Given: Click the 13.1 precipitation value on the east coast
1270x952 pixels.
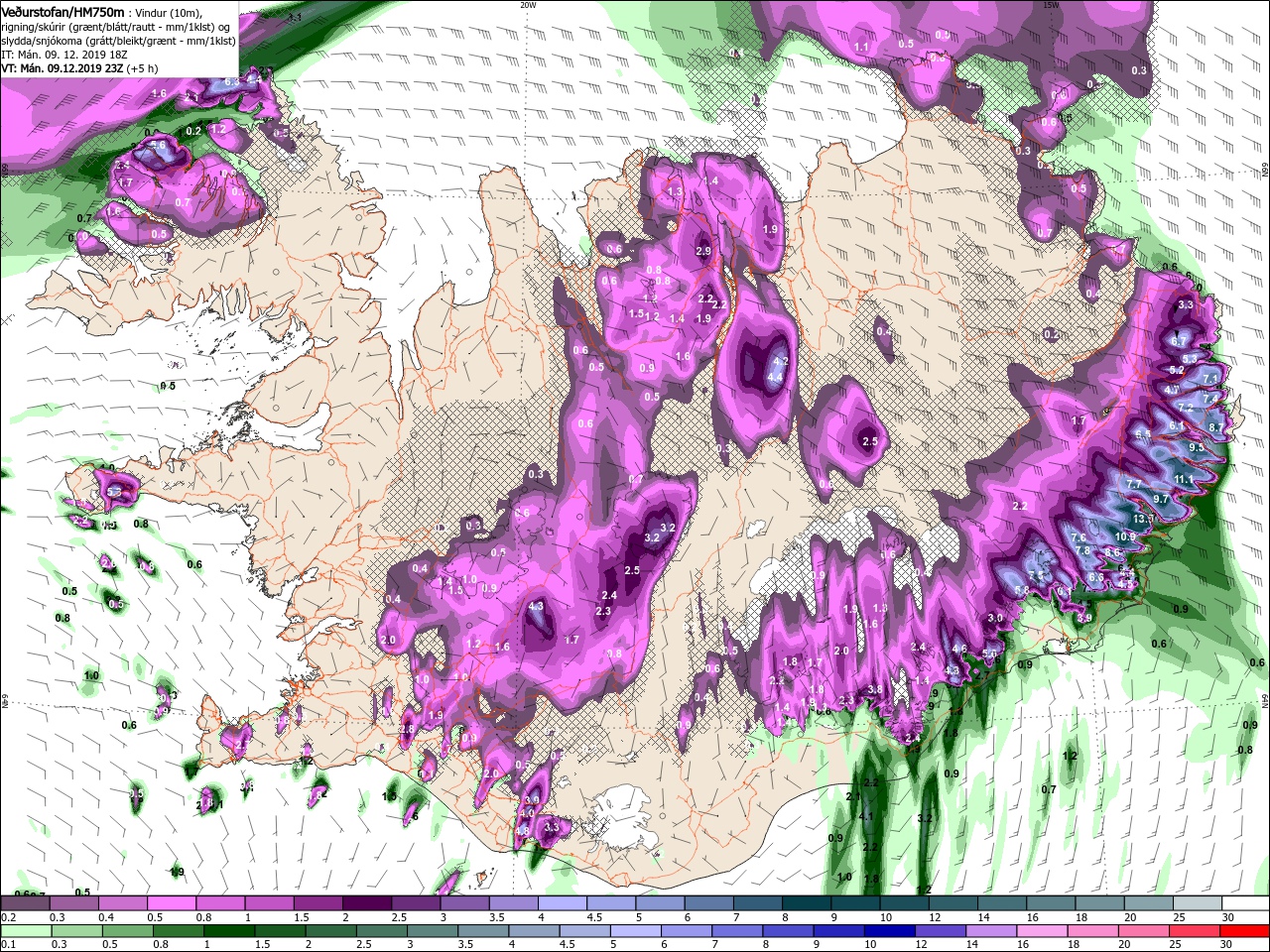Looking at the screenshot, I should click(1142, 519).
